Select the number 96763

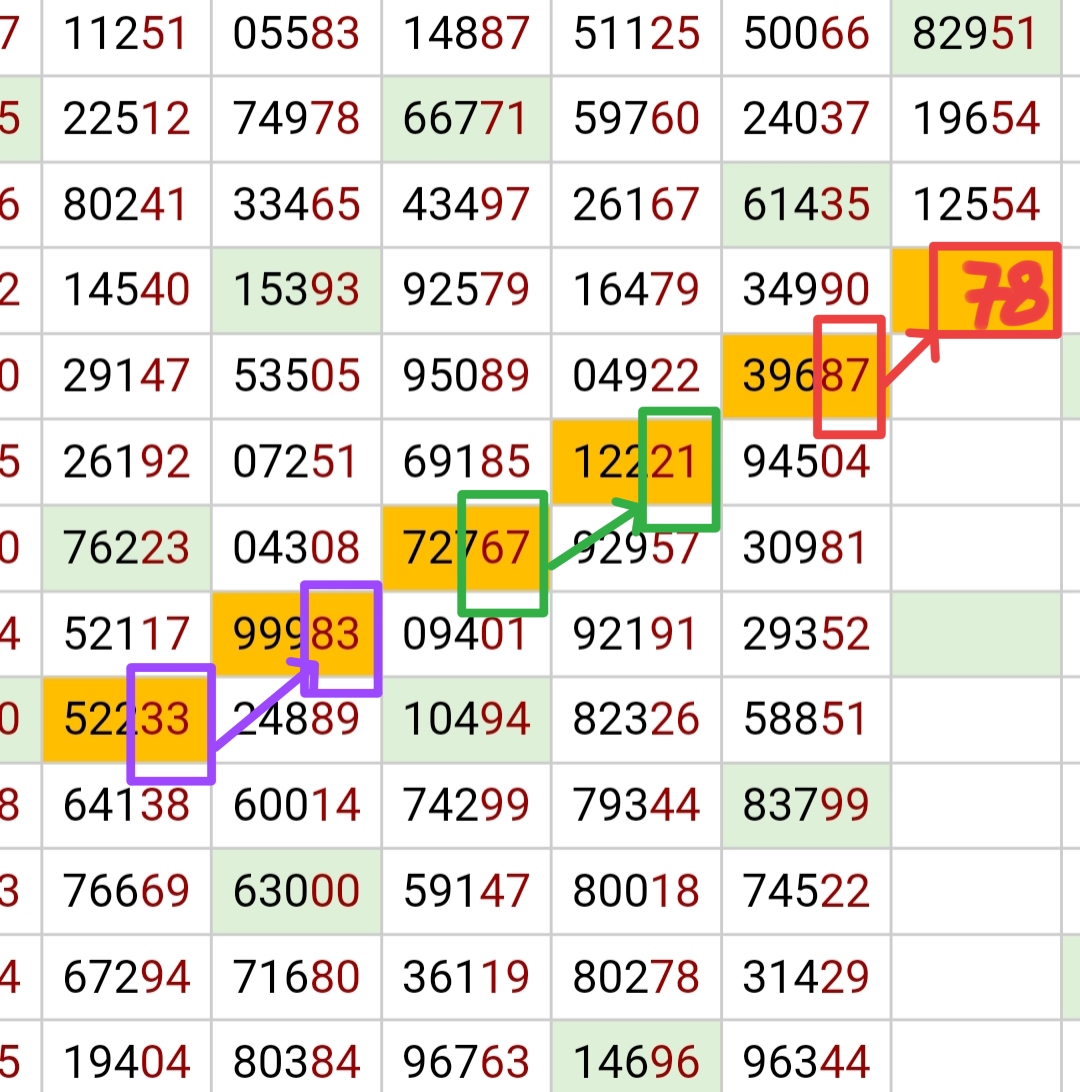pyautogui.click(x=466, y=1062)
